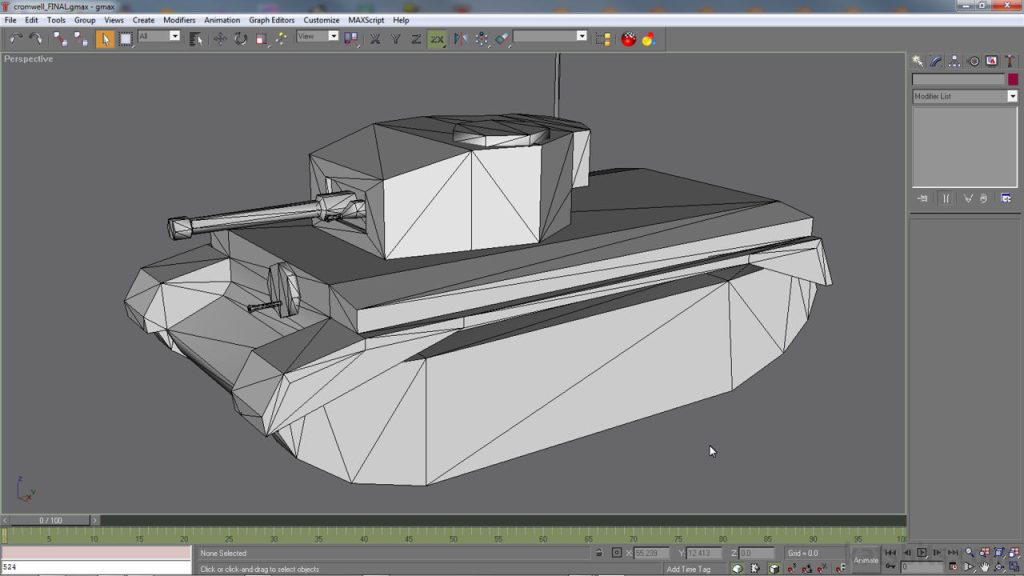Screen dimensions: 1024x576
Task: Click the object color swatch
Action: tap(1013, 78)
